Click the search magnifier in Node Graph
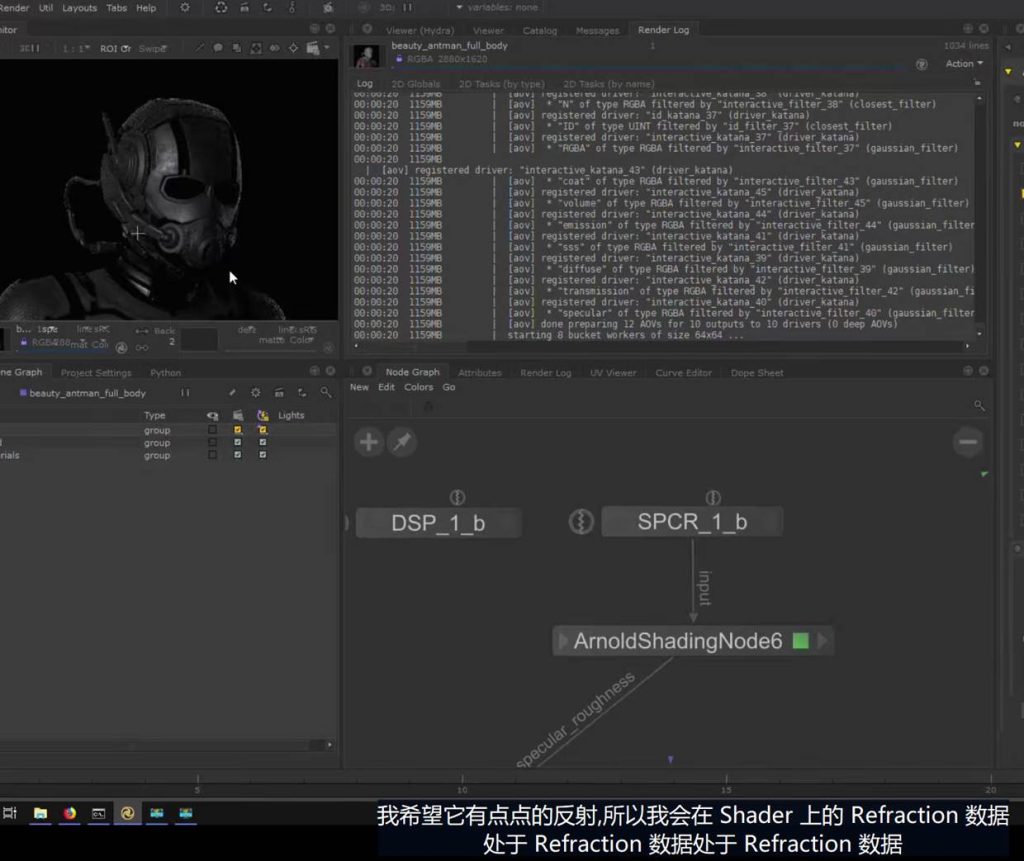Screen dimensions: 1024x861 [x=979, y=405]
